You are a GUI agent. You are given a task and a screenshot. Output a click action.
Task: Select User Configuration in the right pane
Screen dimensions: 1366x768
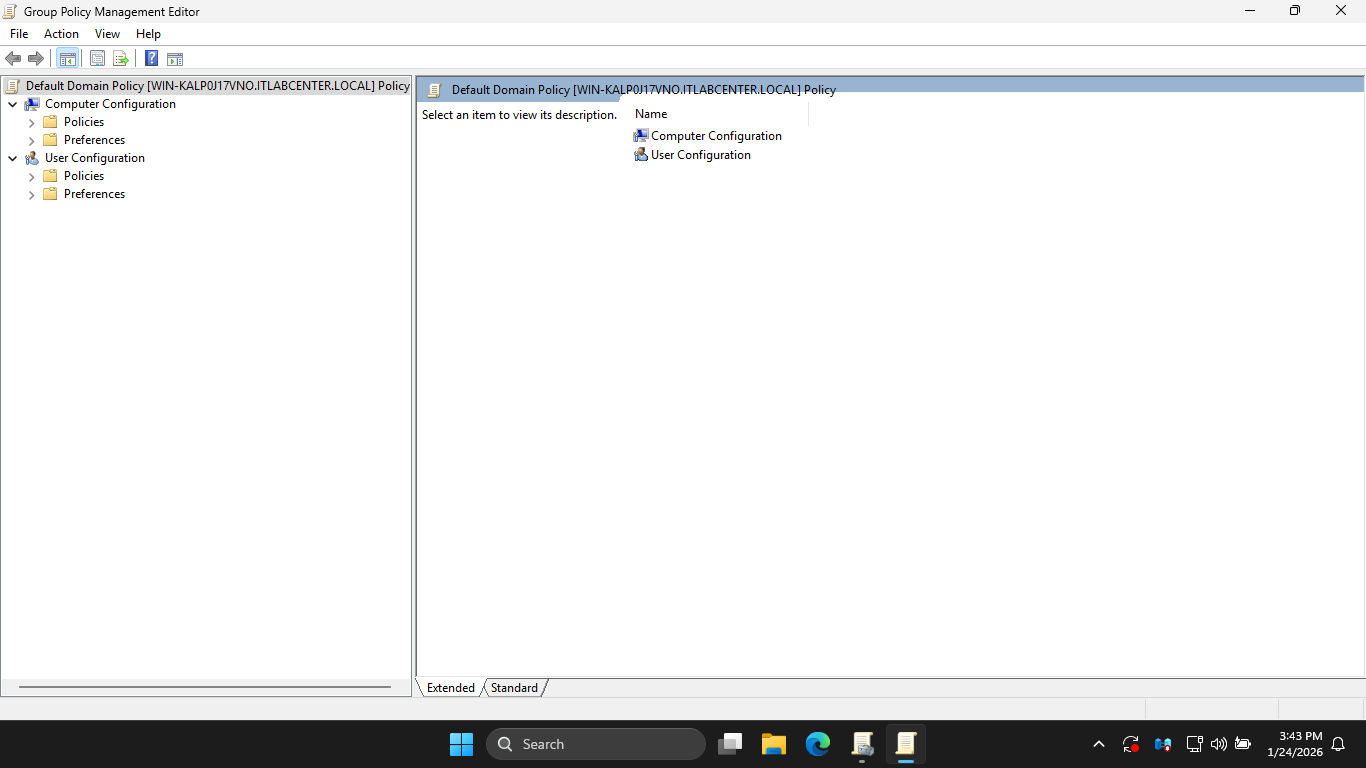coord(700,155)
